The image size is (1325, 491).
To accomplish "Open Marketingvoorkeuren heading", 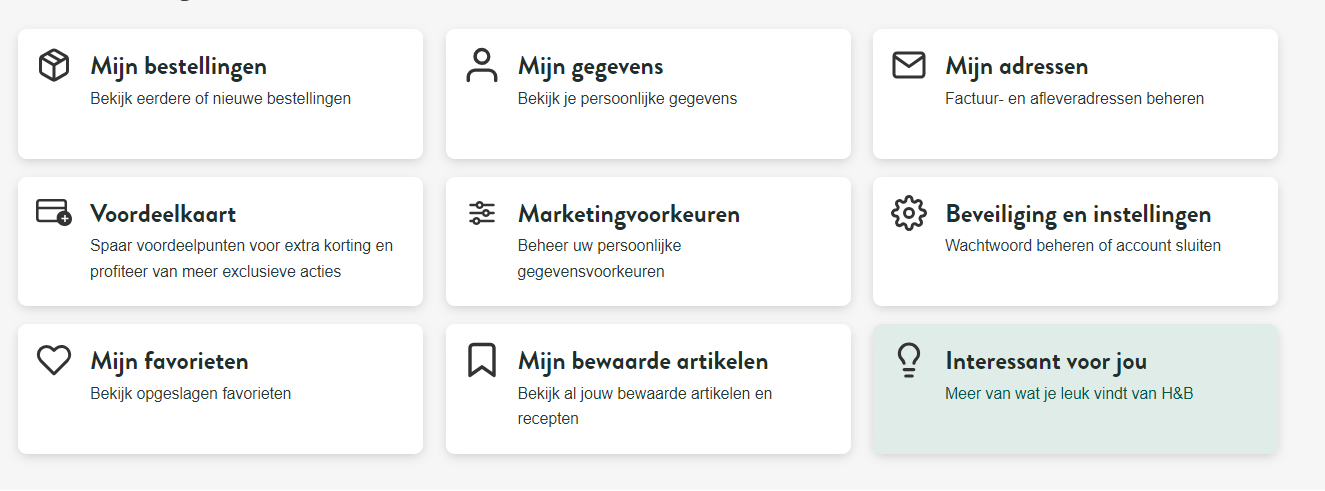I will click(x=628, y=214).
